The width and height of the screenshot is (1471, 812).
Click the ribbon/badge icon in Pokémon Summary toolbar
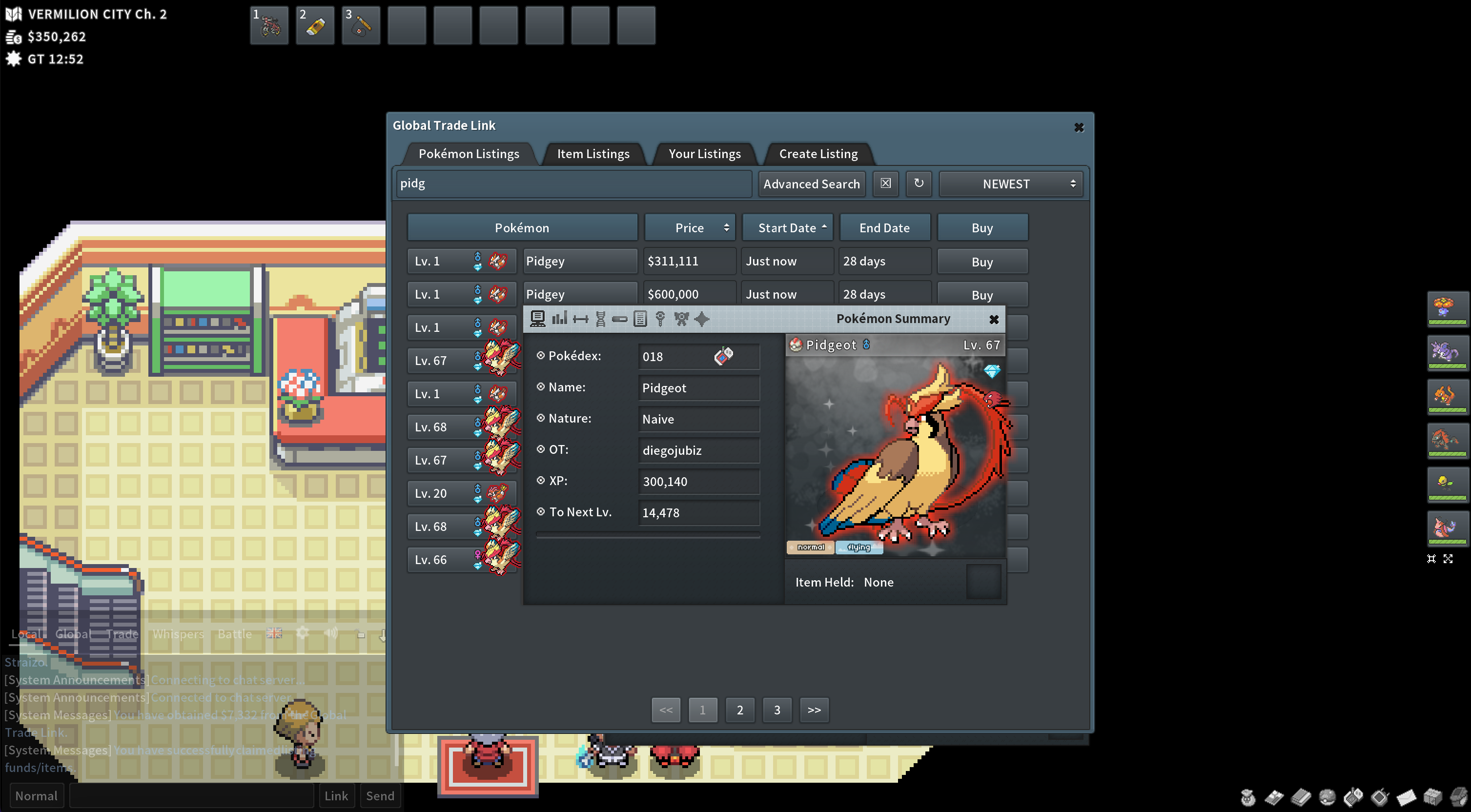tap(682, 318)
